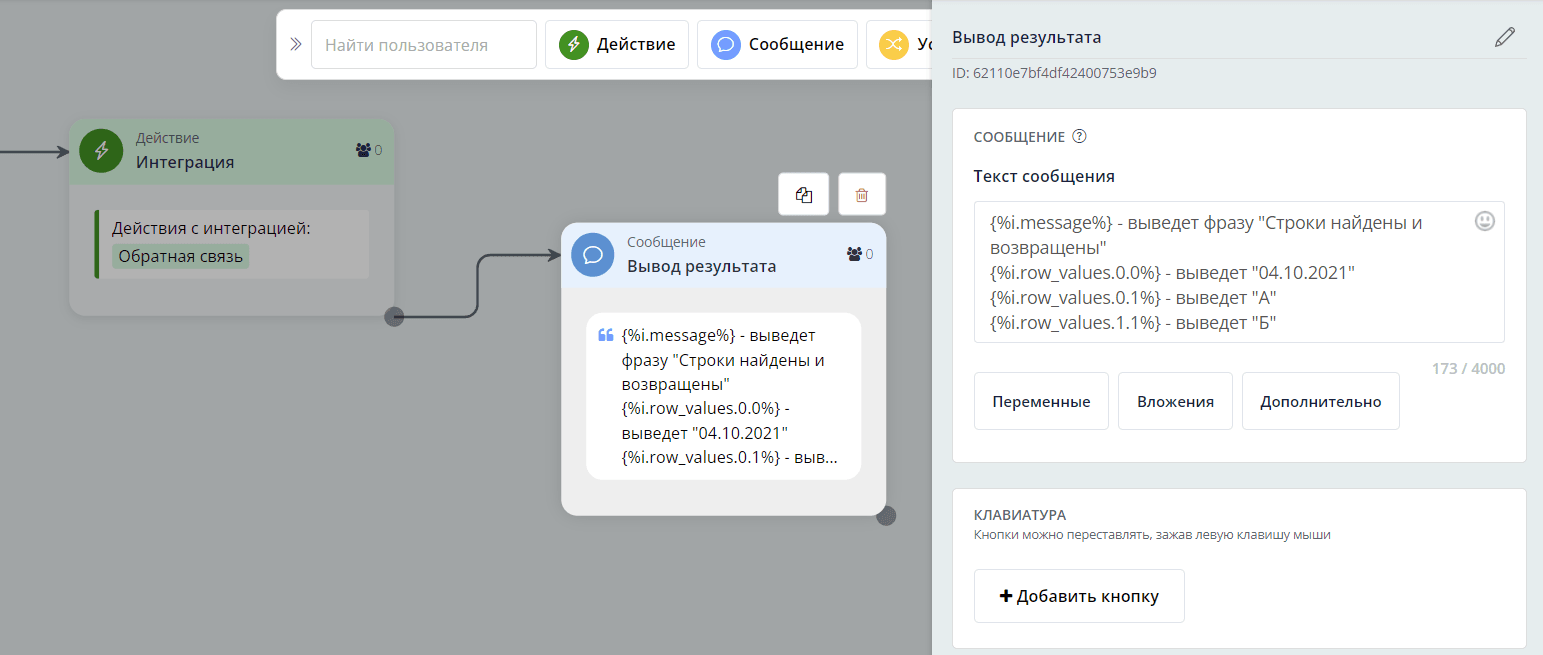Click the message preview bubble in Вывод результата
The image size is (1543, 655).
[x=723, y=396]
